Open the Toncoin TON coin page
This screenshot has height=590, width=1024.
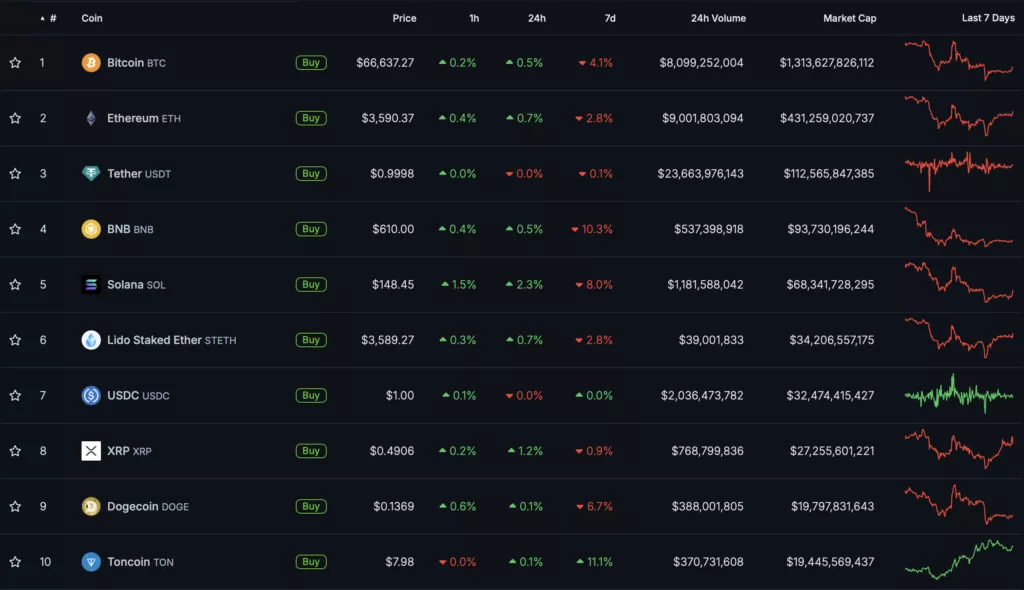point(140,562)
